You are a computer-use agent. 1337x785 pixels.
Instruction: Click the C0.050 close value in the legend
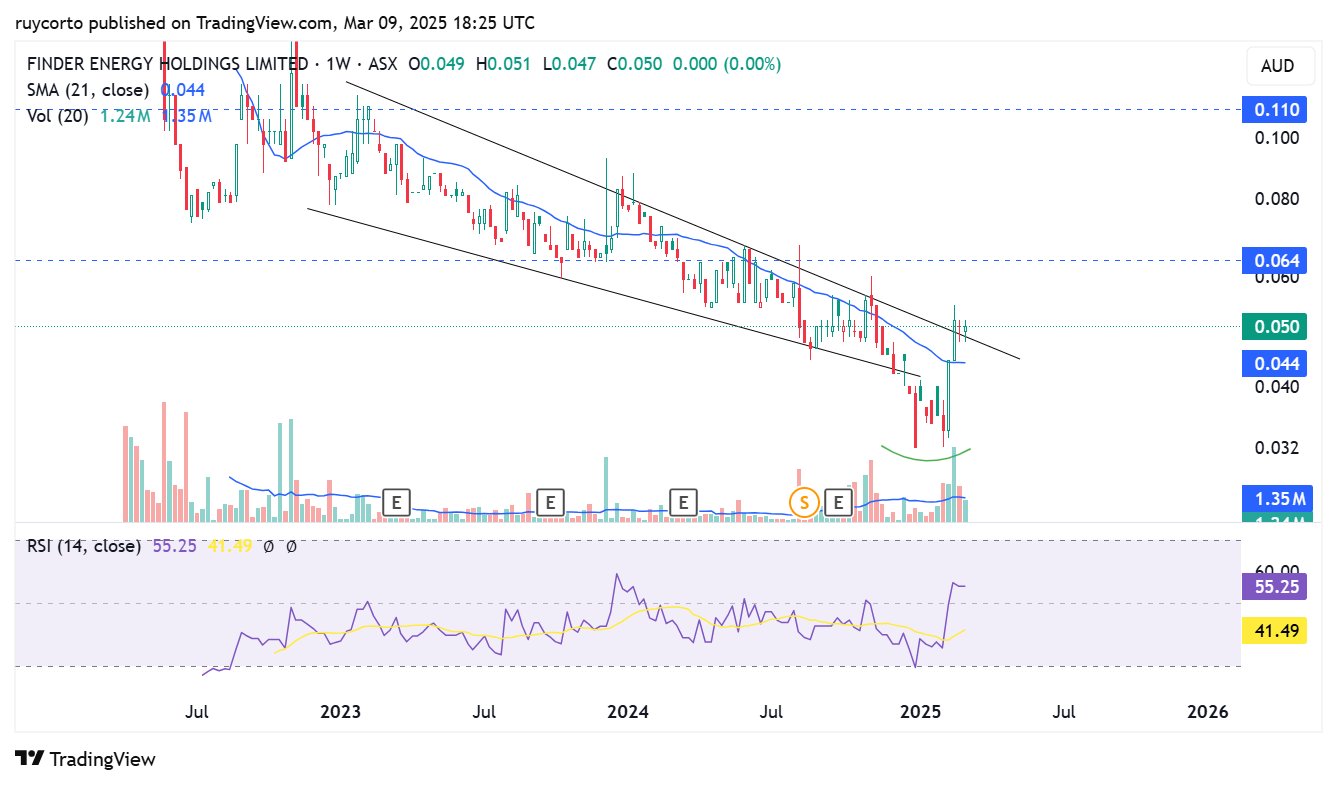[x=634, y=64]
